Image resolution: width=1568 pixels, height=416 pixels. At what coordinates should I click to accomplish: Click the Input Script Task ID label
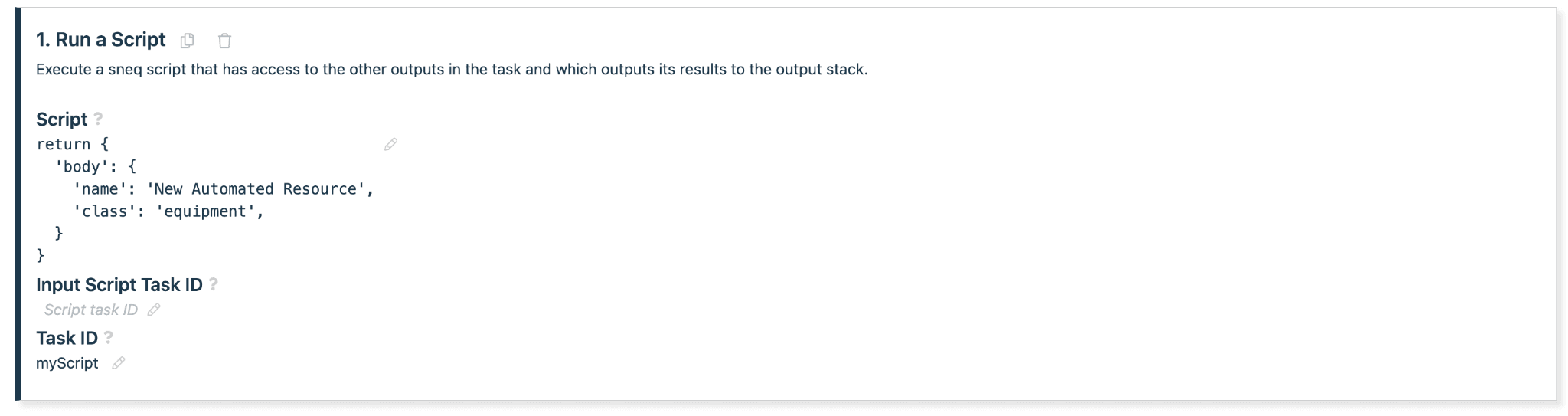pyautogui.click(x=119, y=285)
